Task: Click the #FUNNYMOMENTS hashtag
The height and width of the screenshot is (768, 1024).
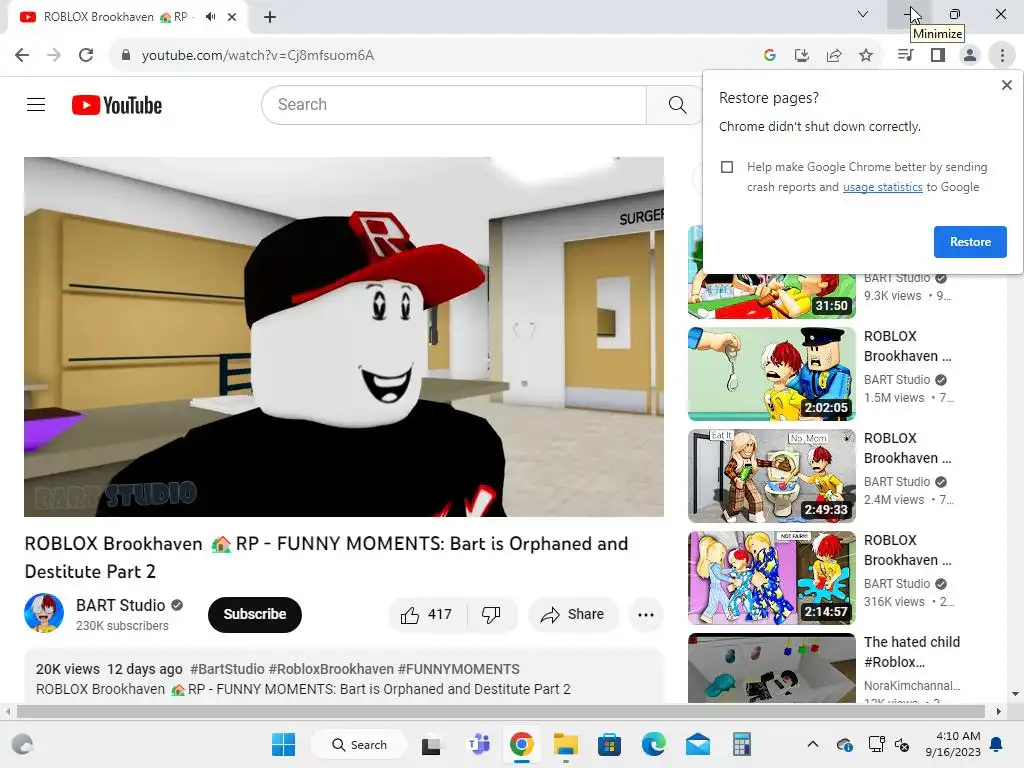Action: tap(458, 669)
